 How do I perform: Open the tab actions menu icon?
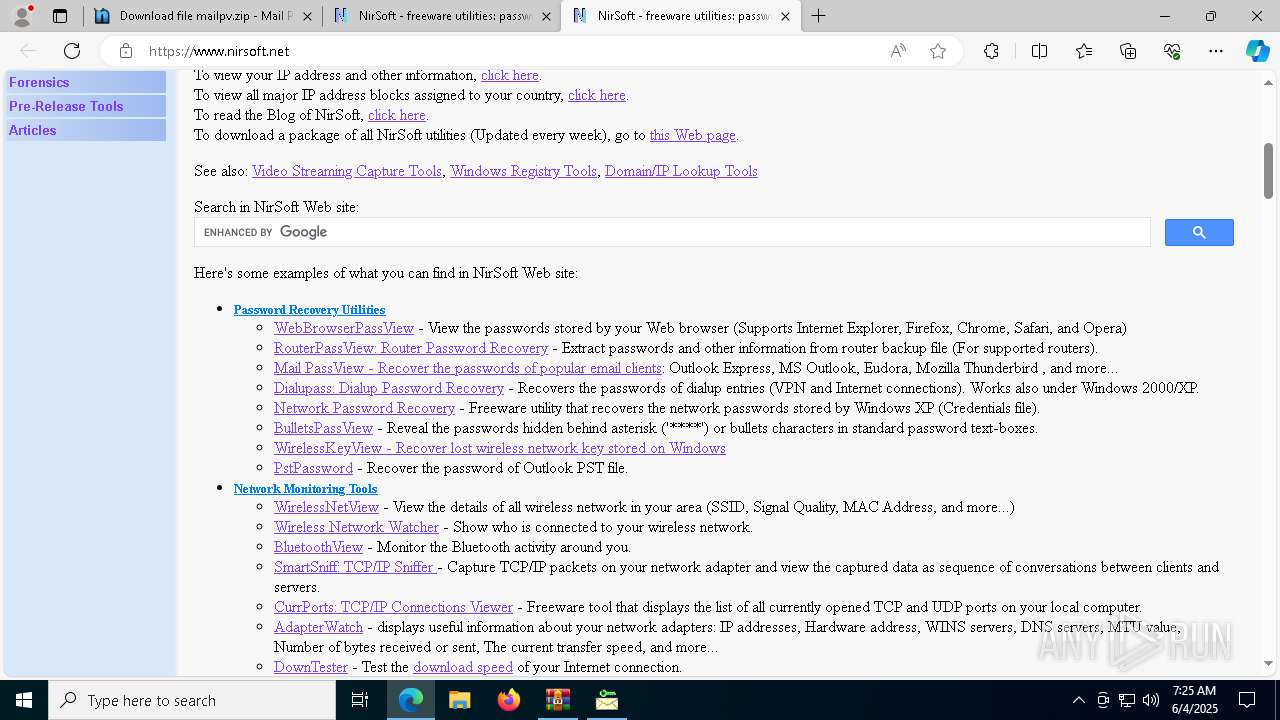coord(60,16)
